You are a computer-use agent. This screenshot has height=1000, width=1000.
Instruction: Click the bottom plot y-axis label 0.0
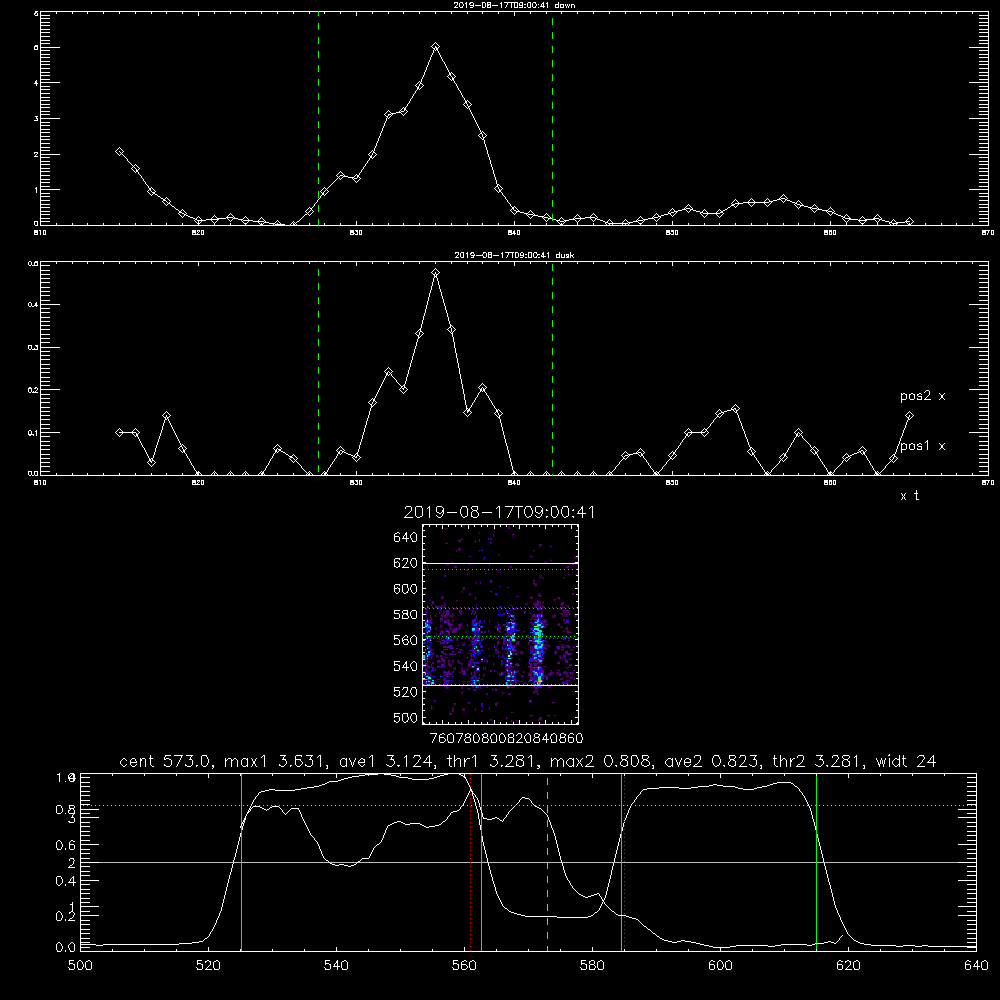(x=66, y=947)
